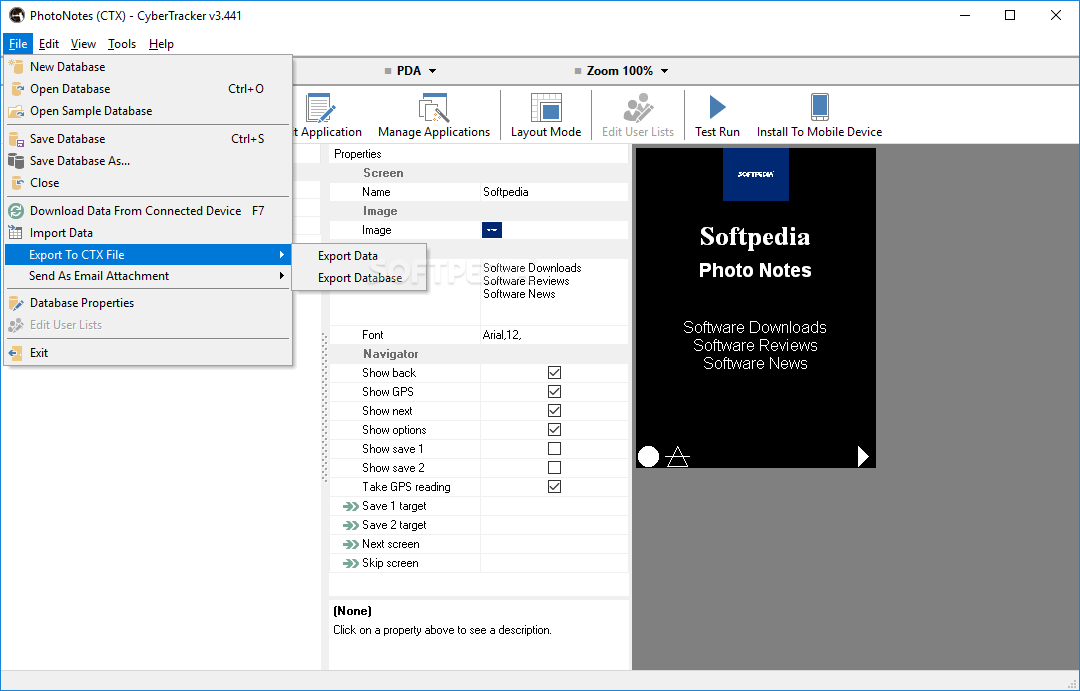Image resolution: width=1080 pixels, height=691 pixels.
Task: Open the Help menu
Action: coord(161,44)
